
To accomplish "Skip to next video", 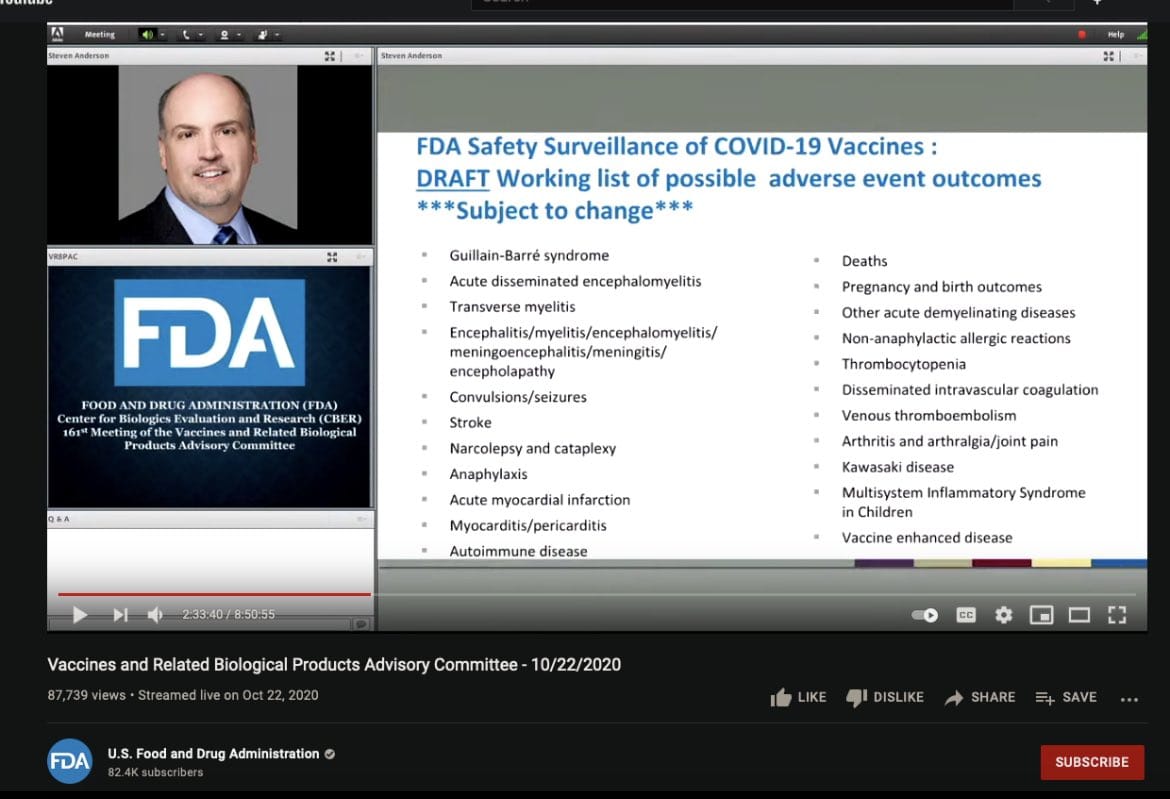I will click(120, 615).
